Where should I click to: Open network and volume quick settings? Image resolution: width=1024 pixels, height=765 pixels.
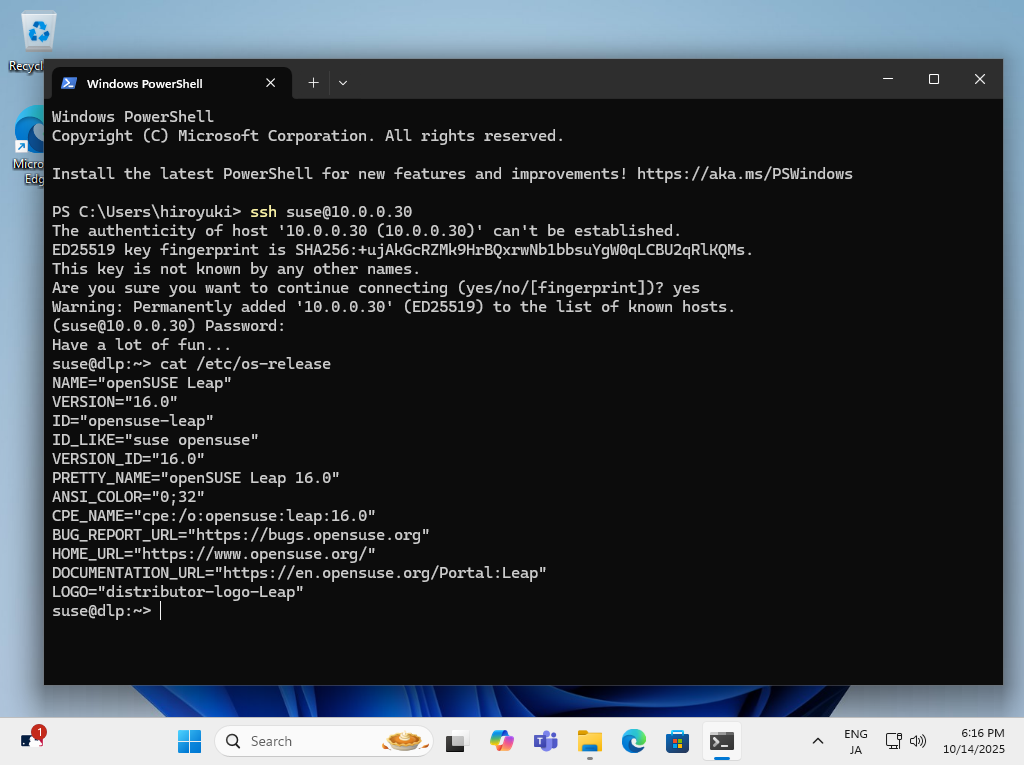point(906,741)
